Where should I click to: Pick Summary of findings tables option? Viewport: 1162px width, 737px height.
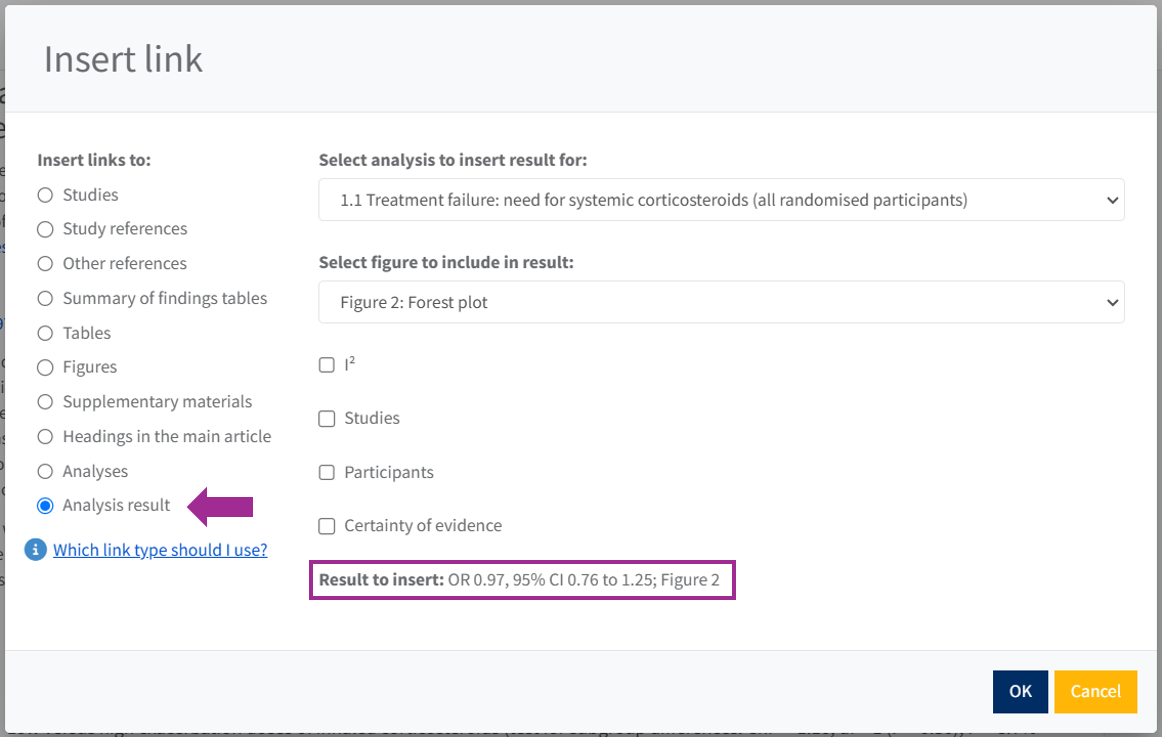[x=45, y=298]
